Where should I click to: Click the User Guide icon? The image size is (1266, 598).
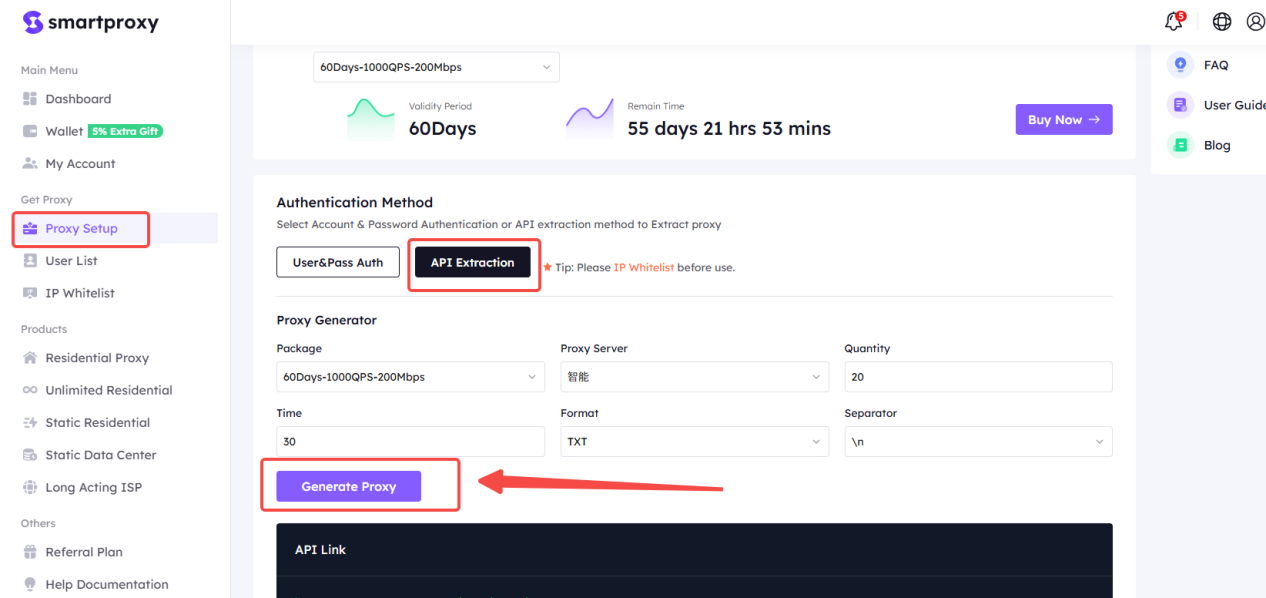[x=1181, y=105]
